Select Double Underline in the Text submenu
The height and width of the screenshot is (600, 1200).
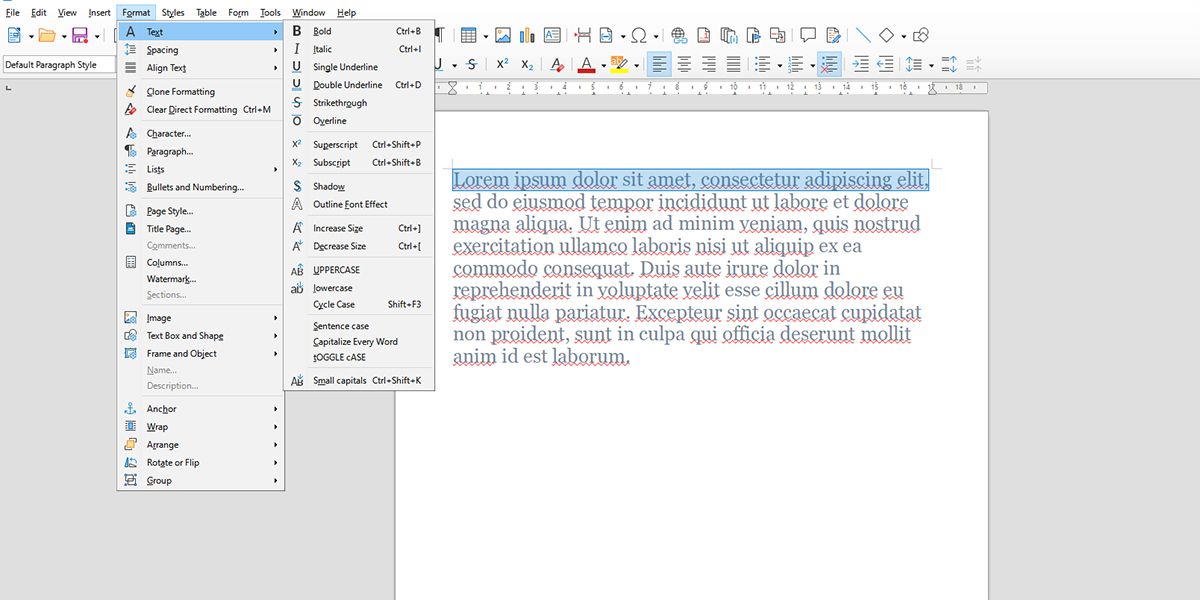[x=346, y=84]
